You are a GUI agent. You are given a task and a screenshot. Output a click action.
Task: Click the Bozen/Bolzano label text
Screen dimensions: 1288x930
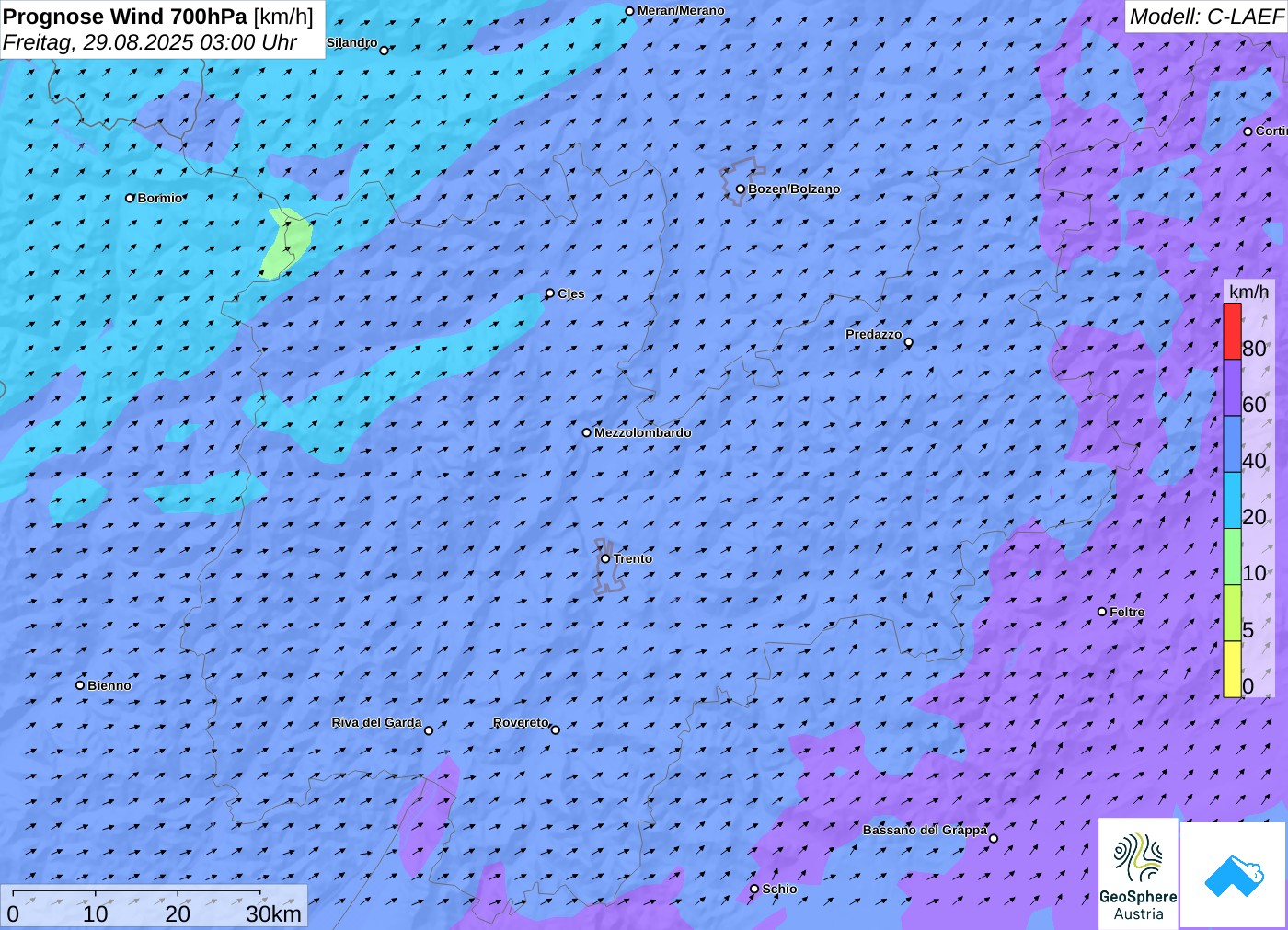click(x=794, y=189)
